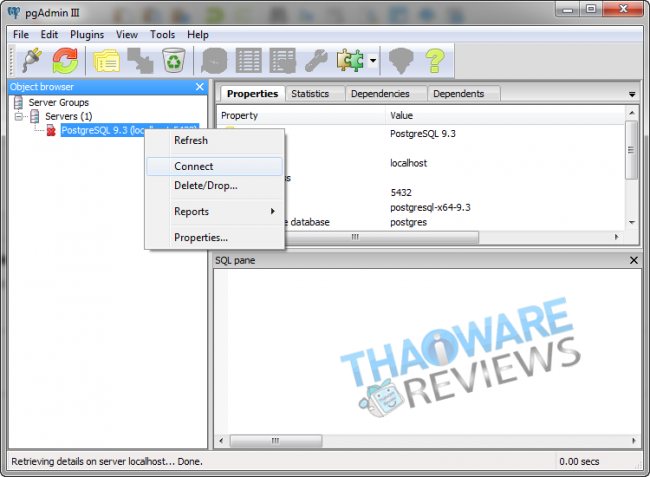650x477 pixels.
Task: Click pgAdmin elephant icon in title bar
Action: click(14, 12)
